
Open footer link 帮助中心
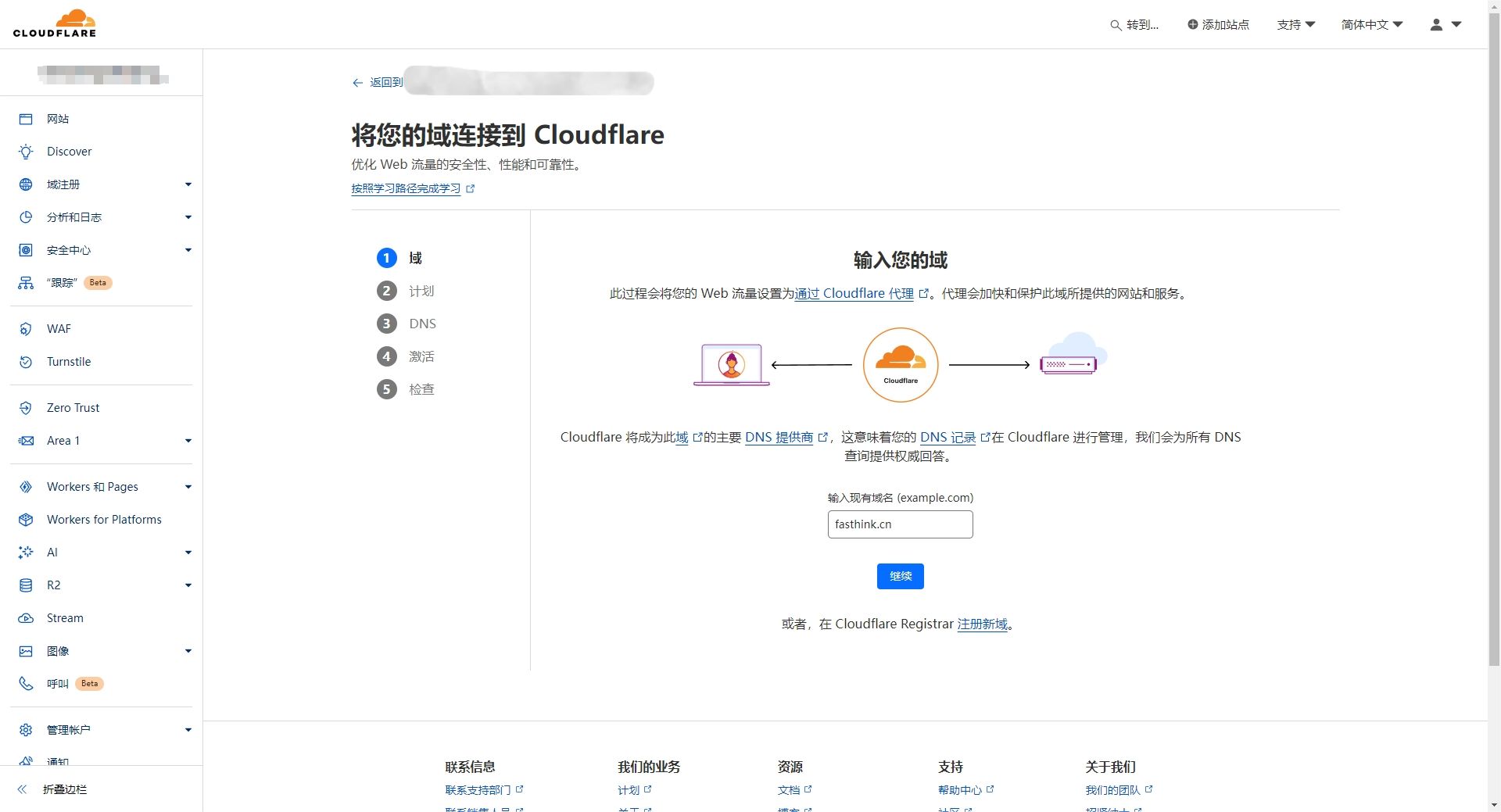coord(960,790)
